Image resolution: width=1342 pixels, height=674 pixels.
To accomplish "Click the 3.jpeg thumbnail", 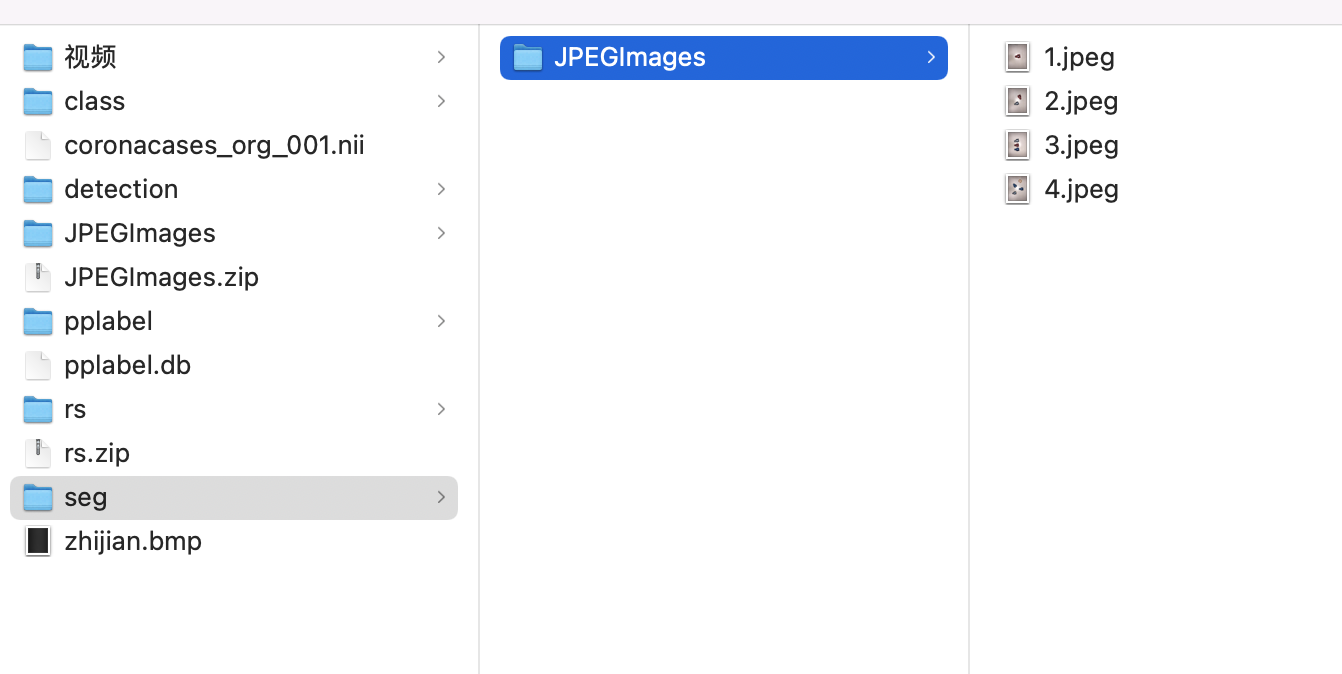I will (x=1018, y=145).
